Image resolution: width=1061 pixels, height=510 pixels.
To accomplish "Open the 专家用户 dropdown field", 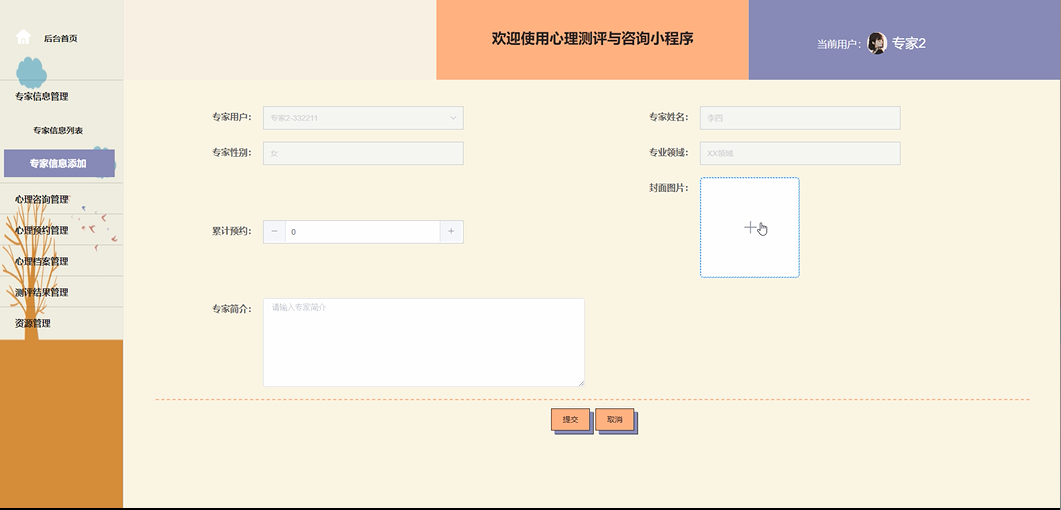I will (x=363, y=118).
